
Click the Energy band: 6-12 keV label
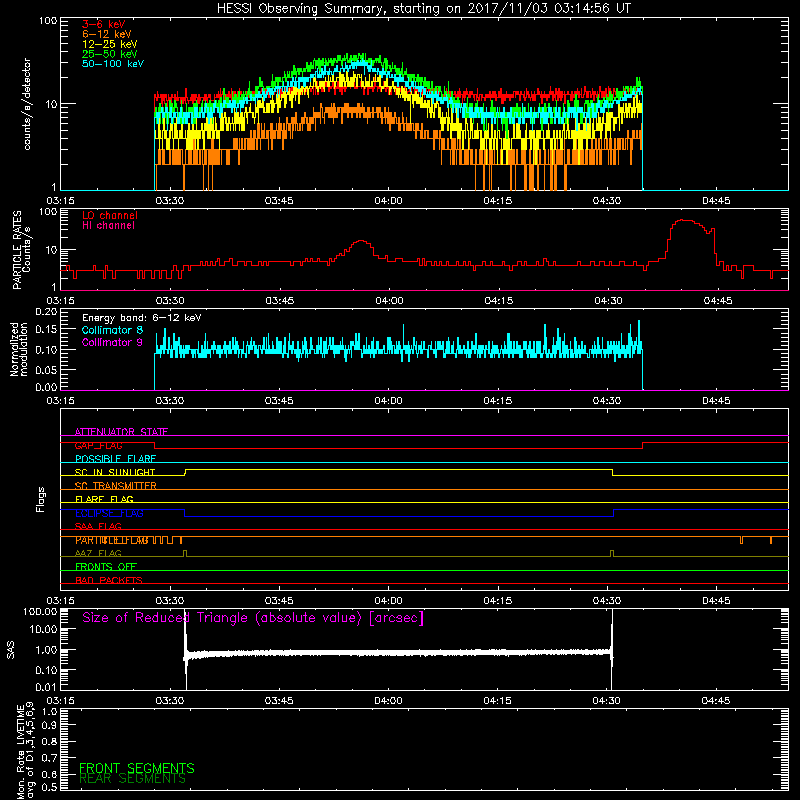(142, 318)
